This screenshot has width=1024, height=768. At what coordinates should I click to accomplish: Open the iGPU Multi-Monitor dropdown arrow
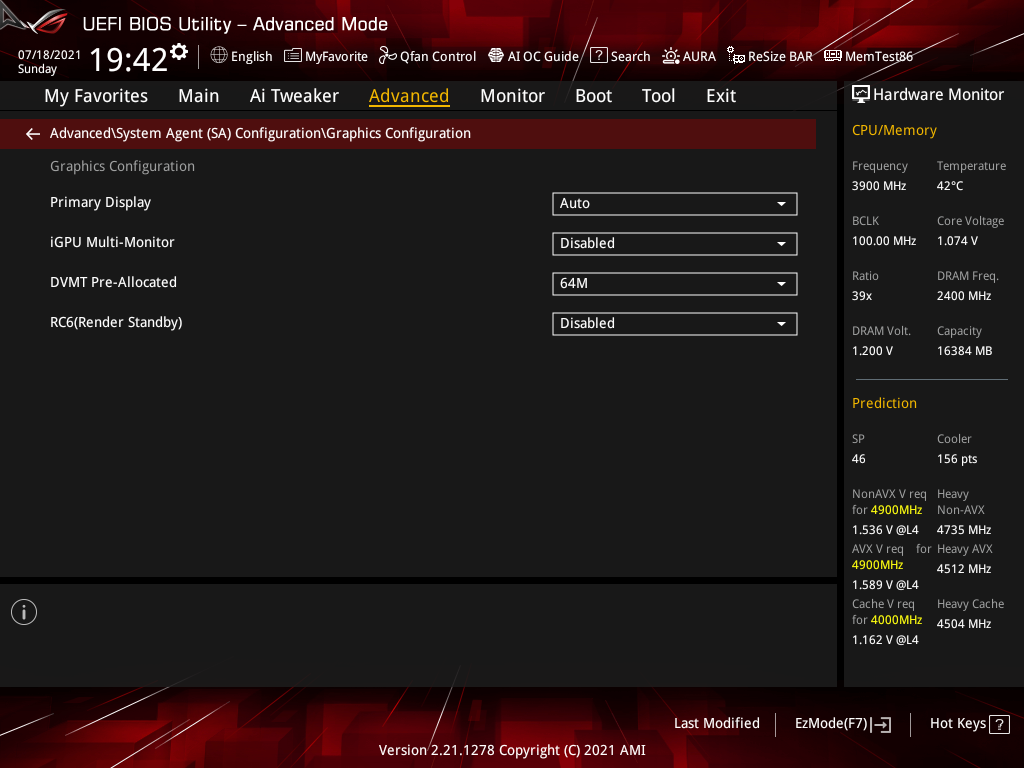coord(781,243)
